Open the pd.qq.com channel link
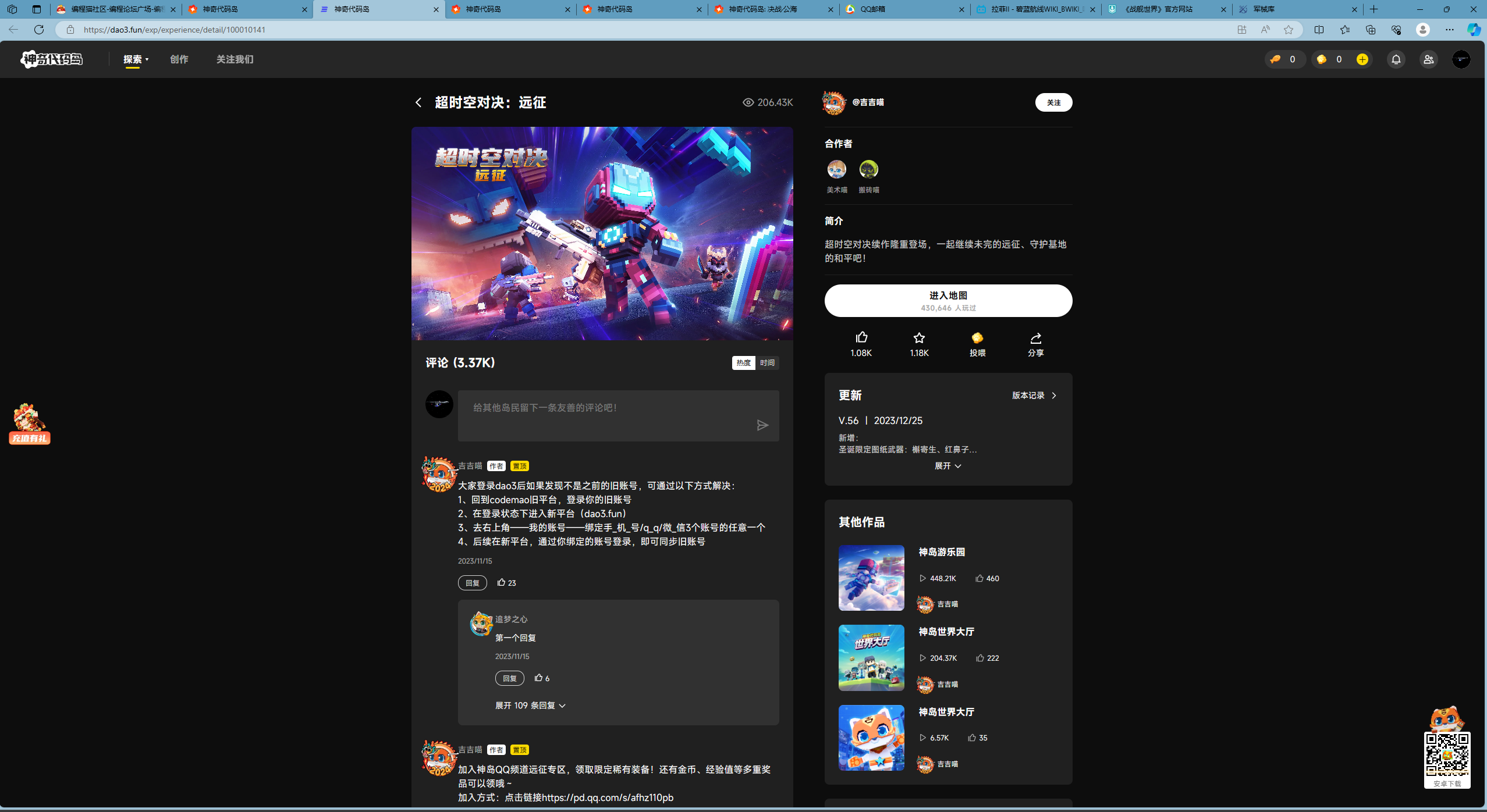1487x812 pixels. pyautogui.click(x=608, y=797)
